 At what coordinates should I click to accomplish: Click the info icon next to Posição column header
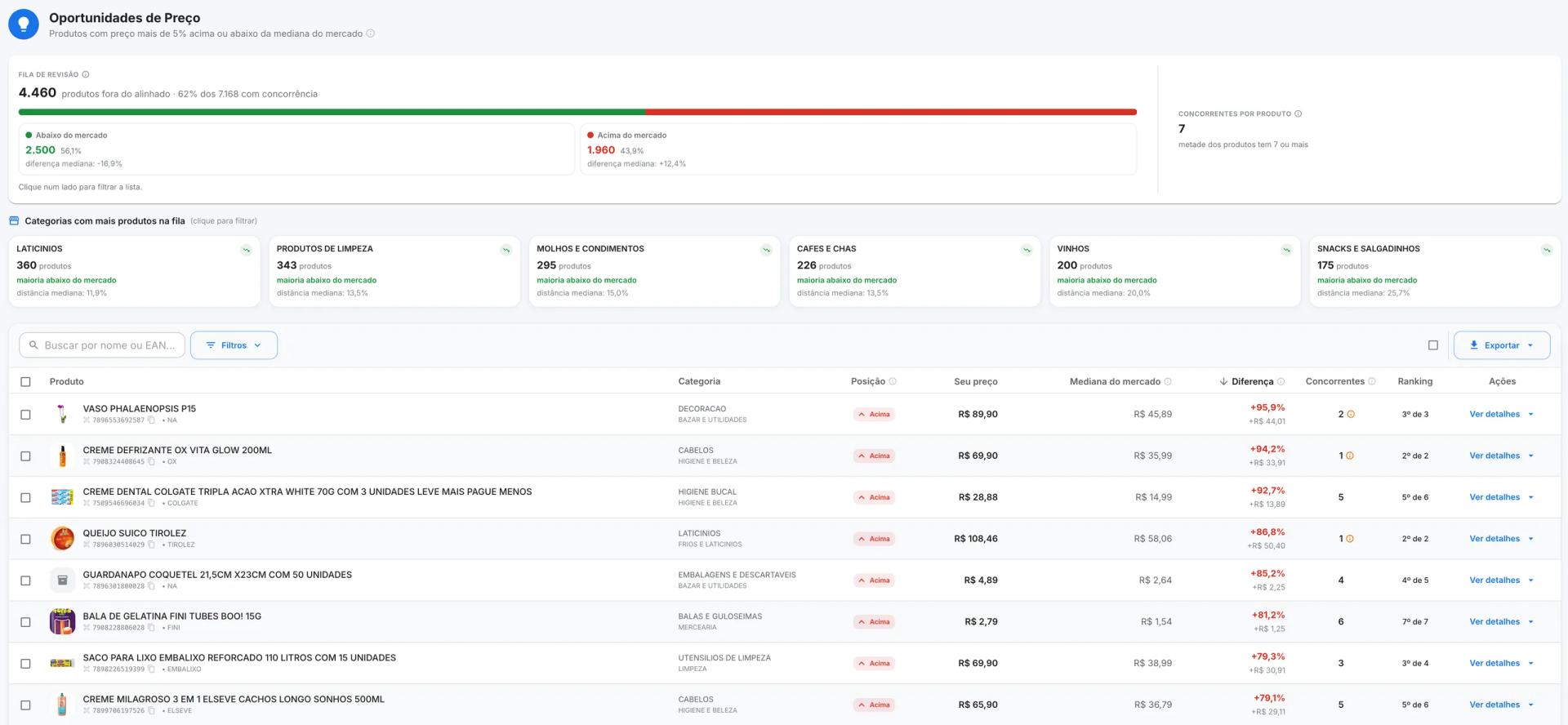coord(893,381)
